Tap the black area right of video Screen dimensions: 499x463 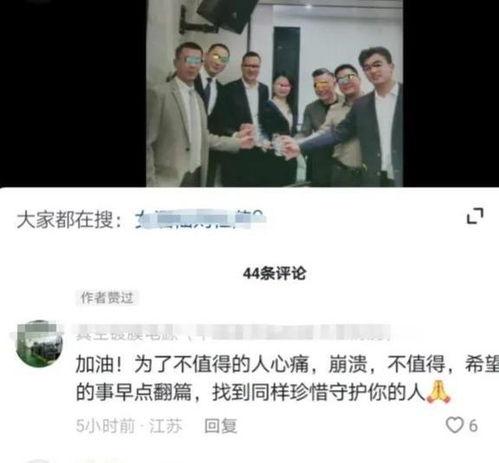[451, 93]
